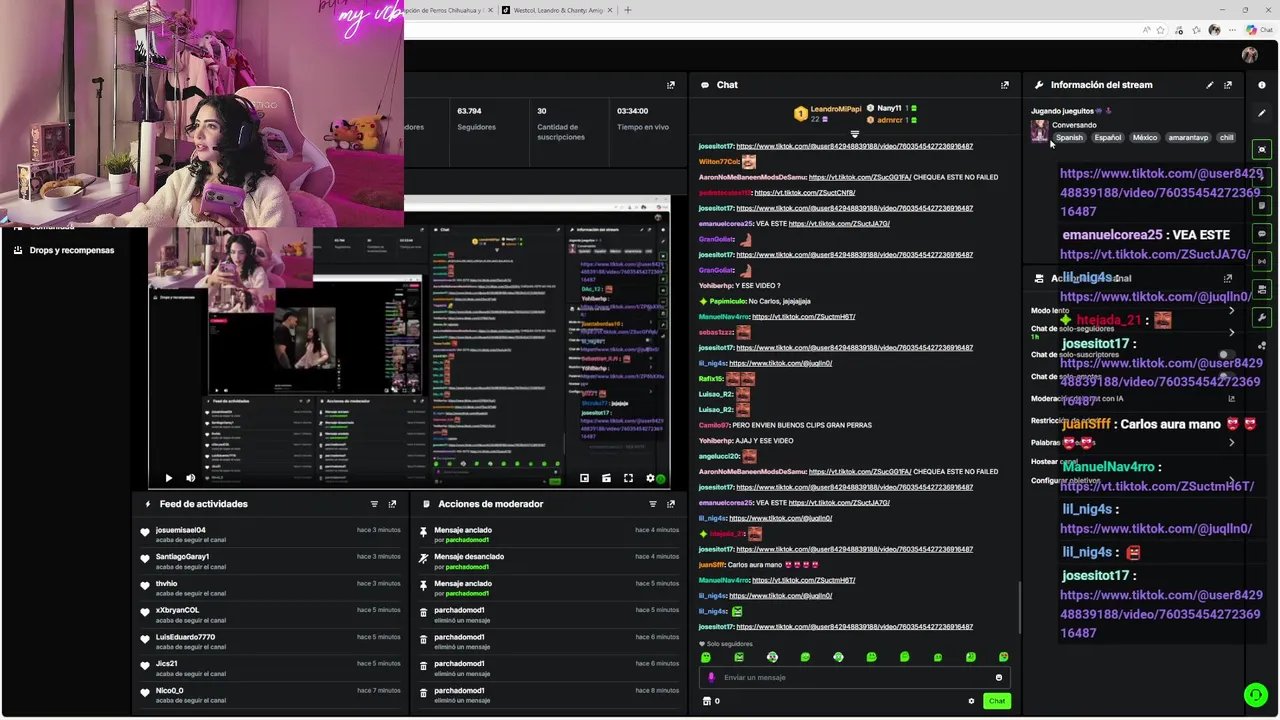This screenshot has height=720, width=1280.
Task: Pop out Acciones de moderador panel
Action: (x=671, y=504)
